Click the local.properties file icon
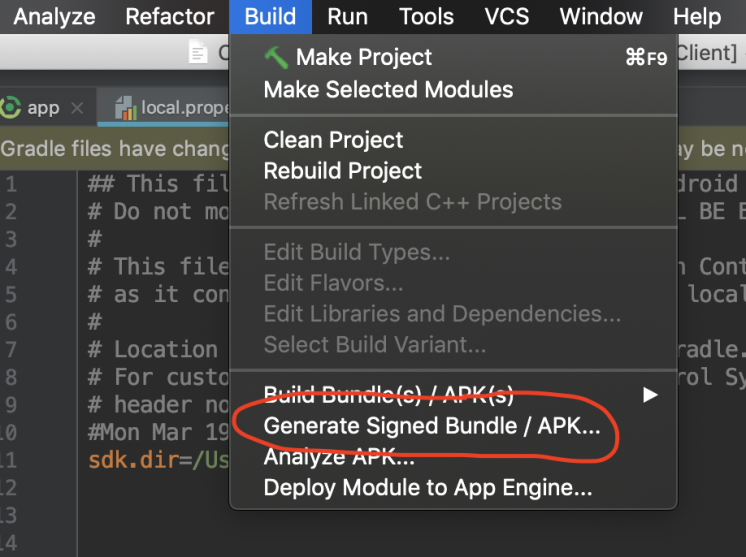746x557 pixels. pos(125,108)
